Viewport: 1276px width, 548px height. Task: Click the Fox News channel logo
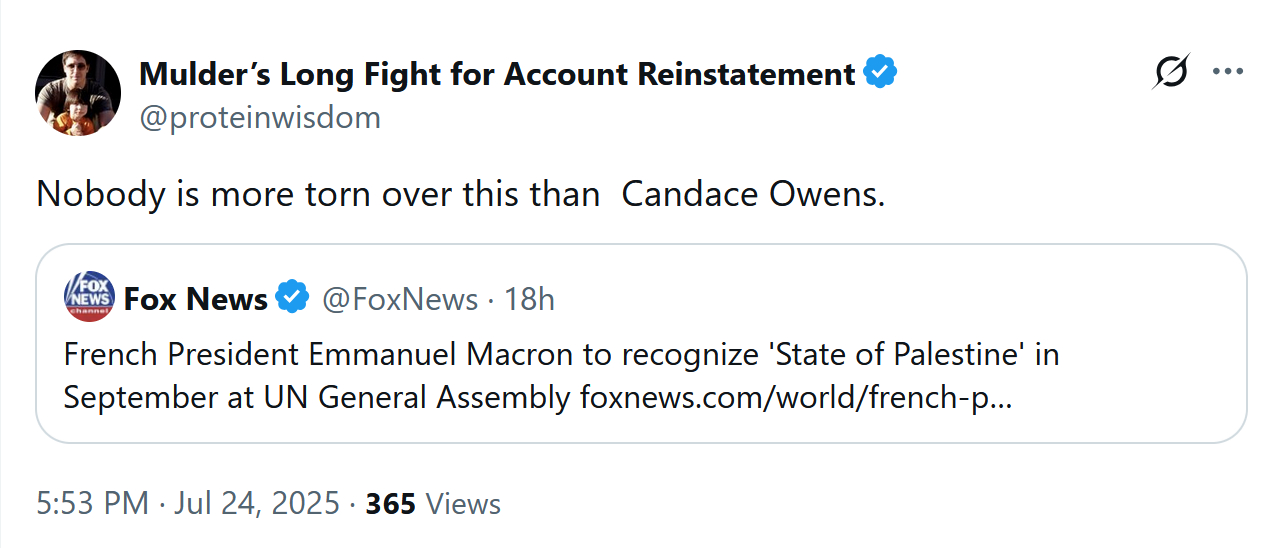(89, 297)
